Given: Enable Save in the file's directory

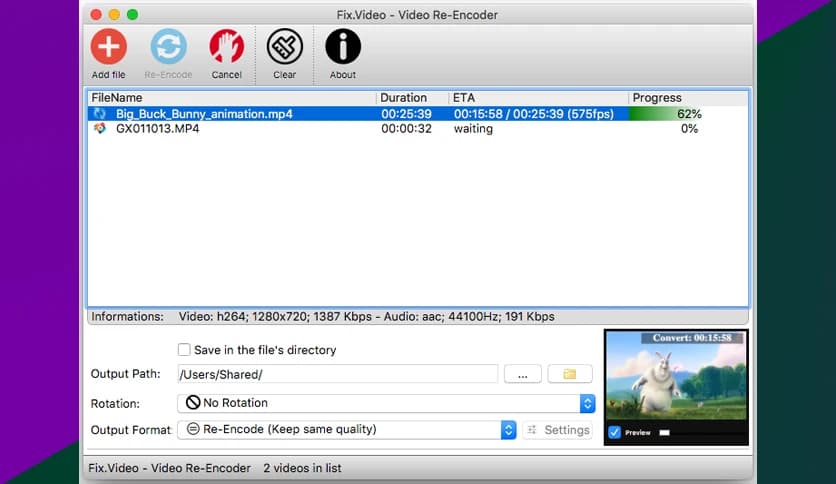Looking at the screenshot, I should [x=184, y=350].
